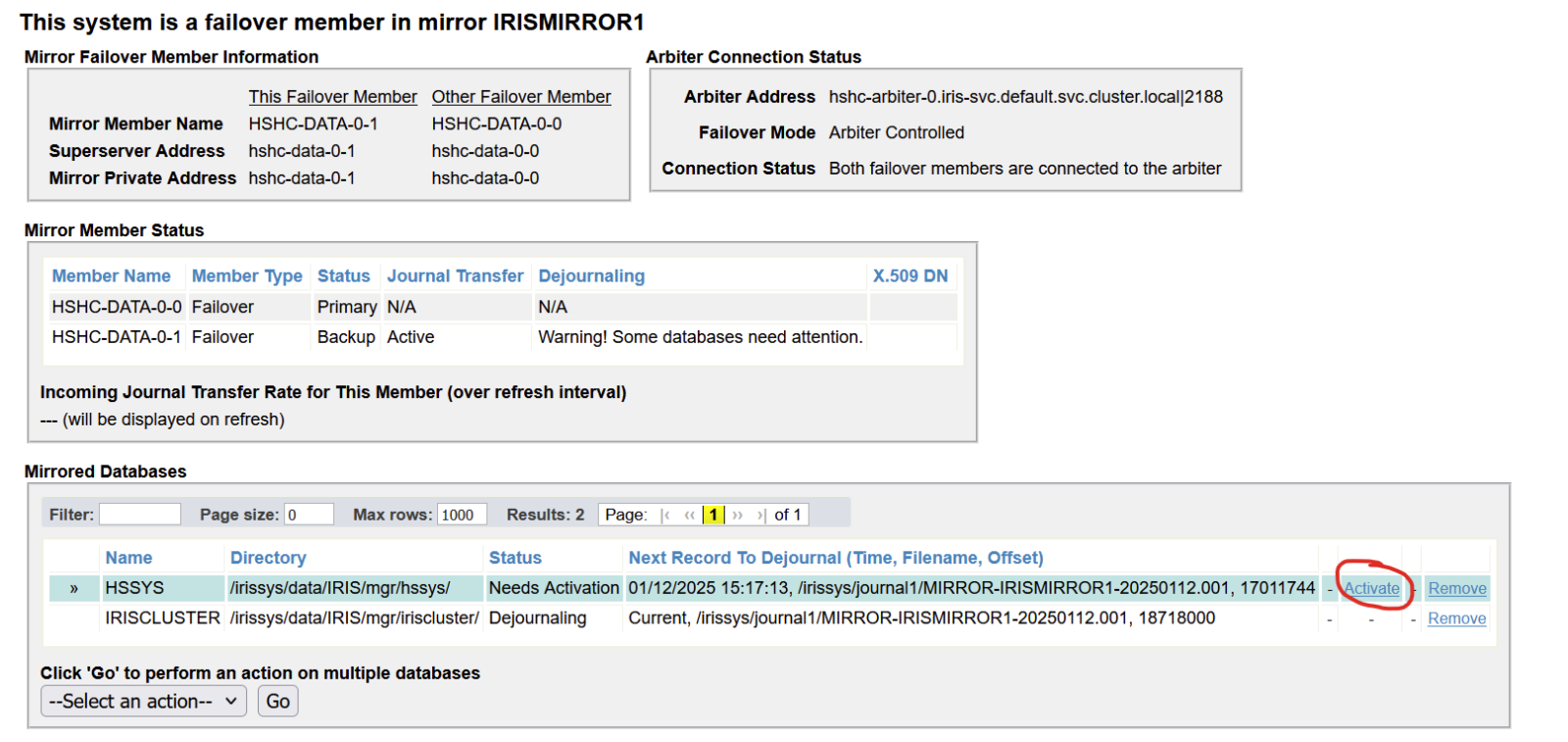The image size is (1568, 742).
Task: Focus the Page size input box
Action: (x=308, y=515)
